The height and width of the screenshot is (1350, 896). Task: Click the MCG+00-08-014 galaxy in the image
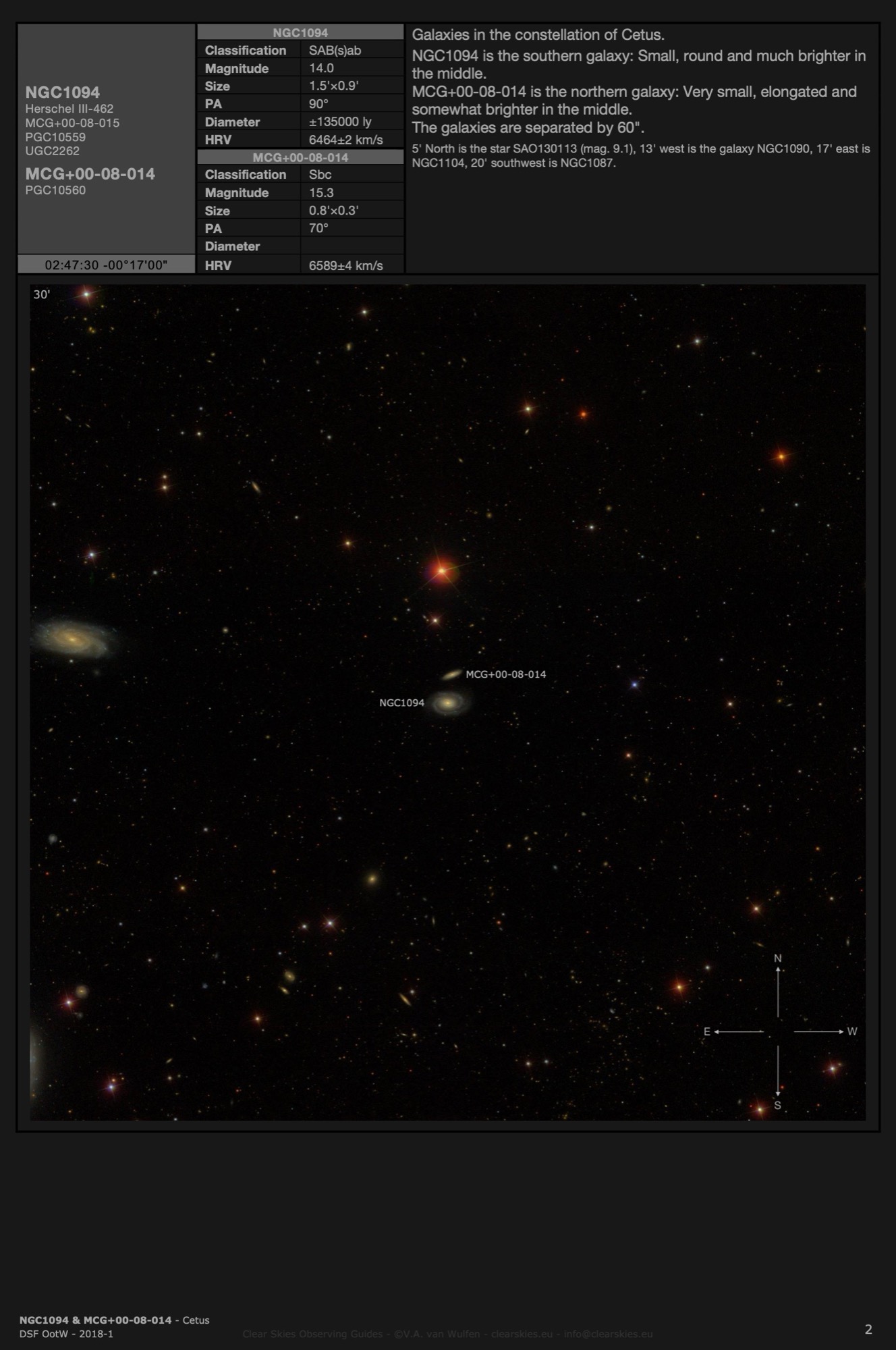[x=451, y=674]
